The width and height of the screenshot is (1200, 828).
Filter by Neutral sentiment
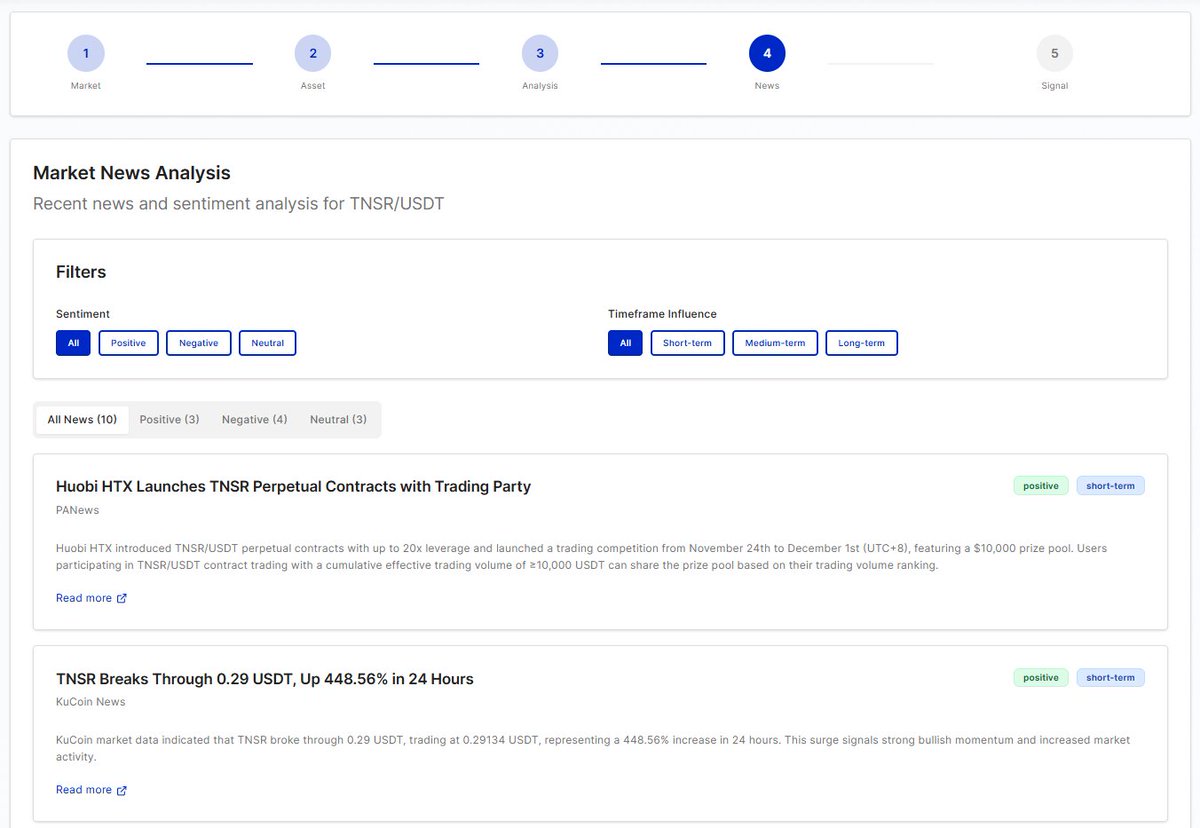[268, 343]
